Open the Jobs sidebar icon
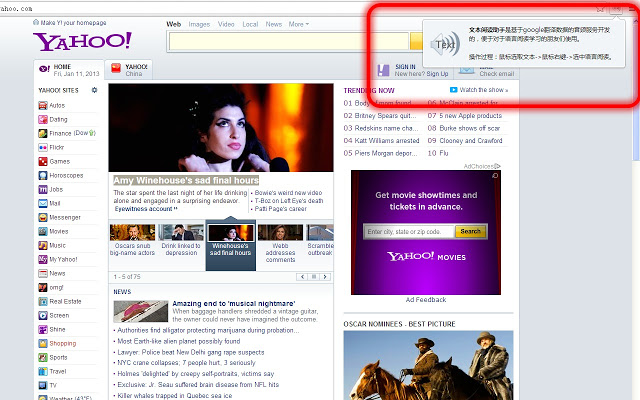Screen dimensions: 640x400 [x=43, y=189]
